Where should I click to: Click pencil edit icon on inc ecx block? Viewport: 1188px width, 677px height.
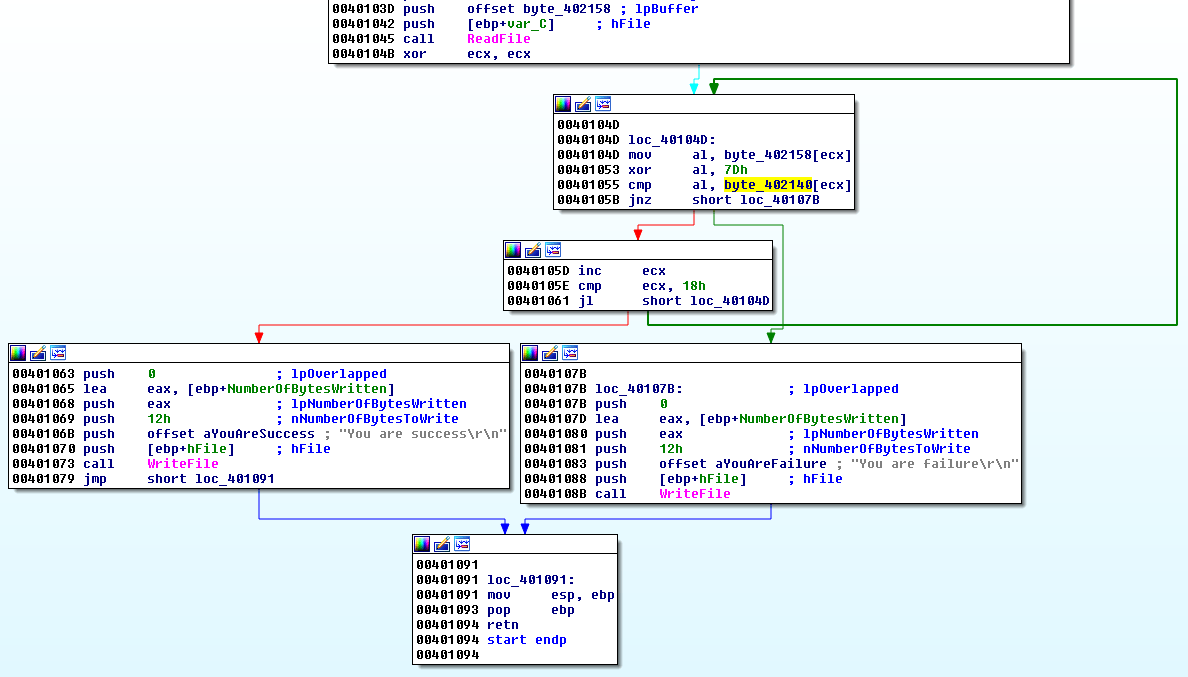(533, 250)
